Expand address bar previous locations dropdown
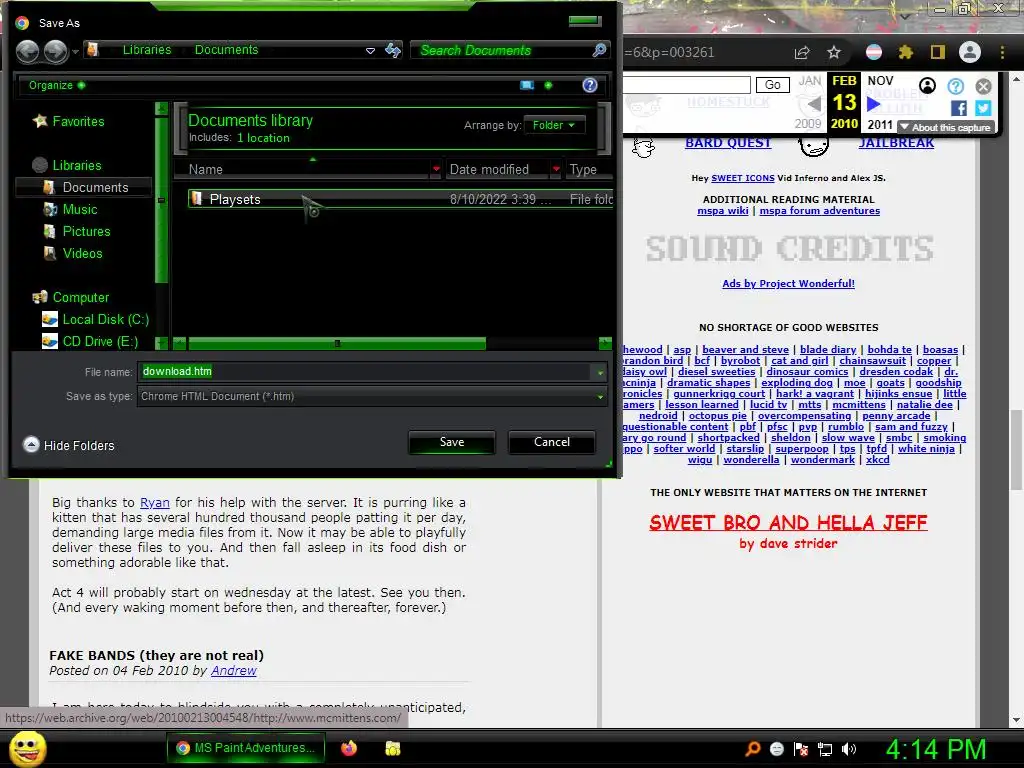Viewport: 1024px width, 768px height. click(370, 50)
